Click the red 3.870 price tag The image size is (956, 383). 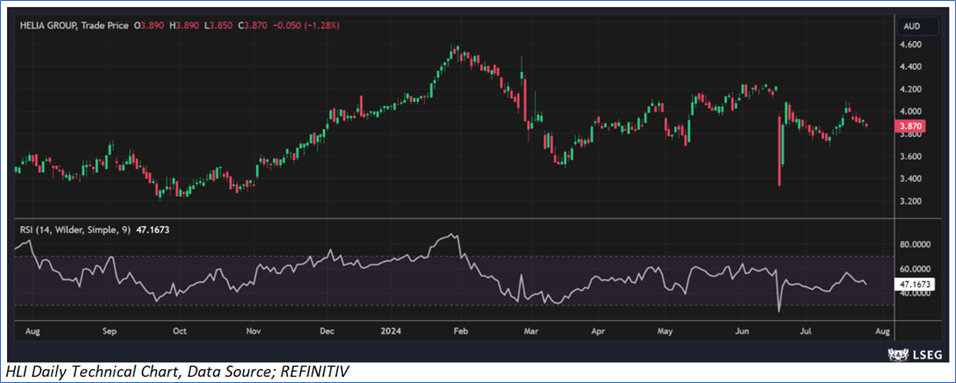(911, 127)
